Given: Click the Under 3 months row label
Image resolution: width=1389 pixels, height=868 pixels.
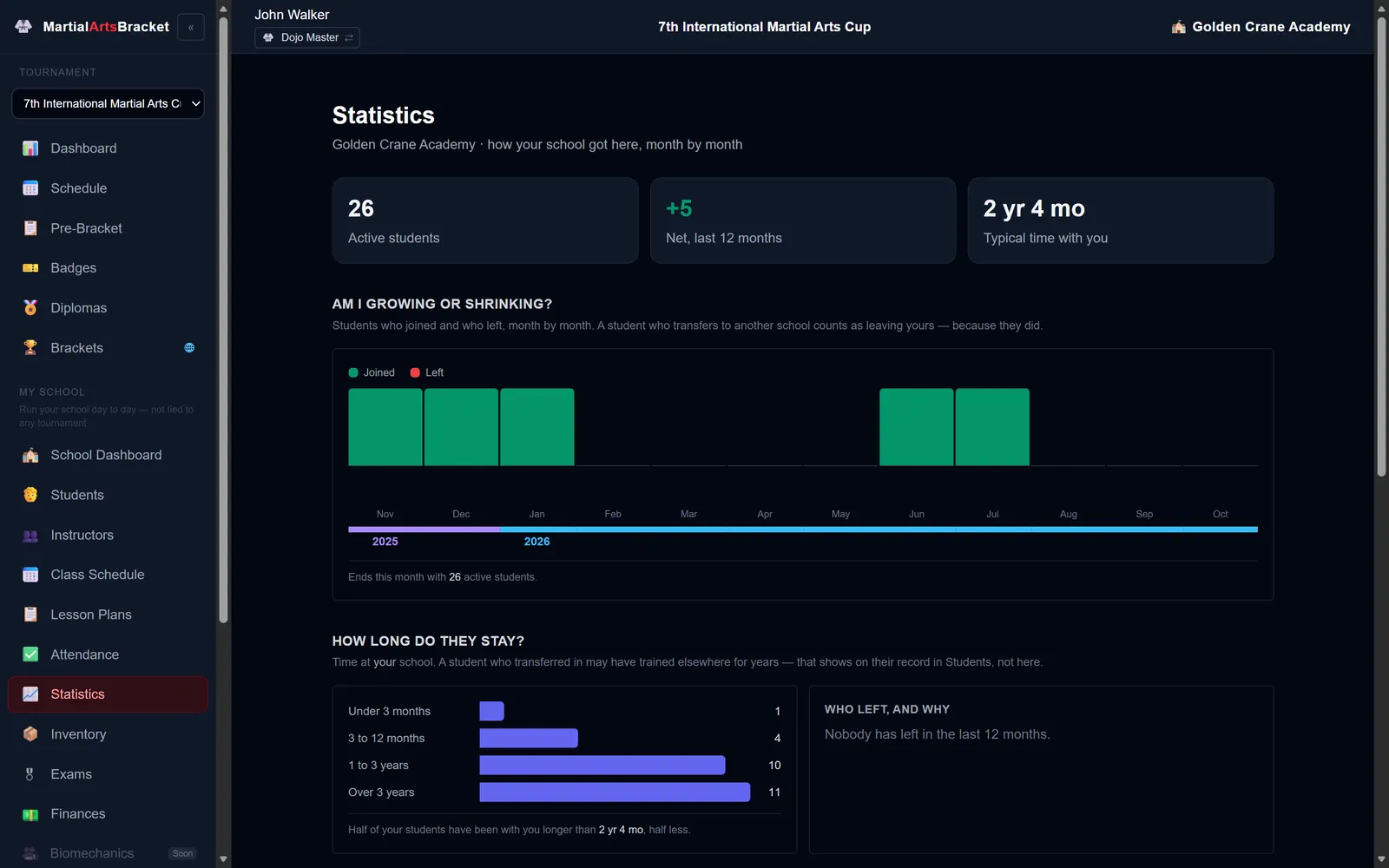Looking at the screenshot, I should click(389, 711).
